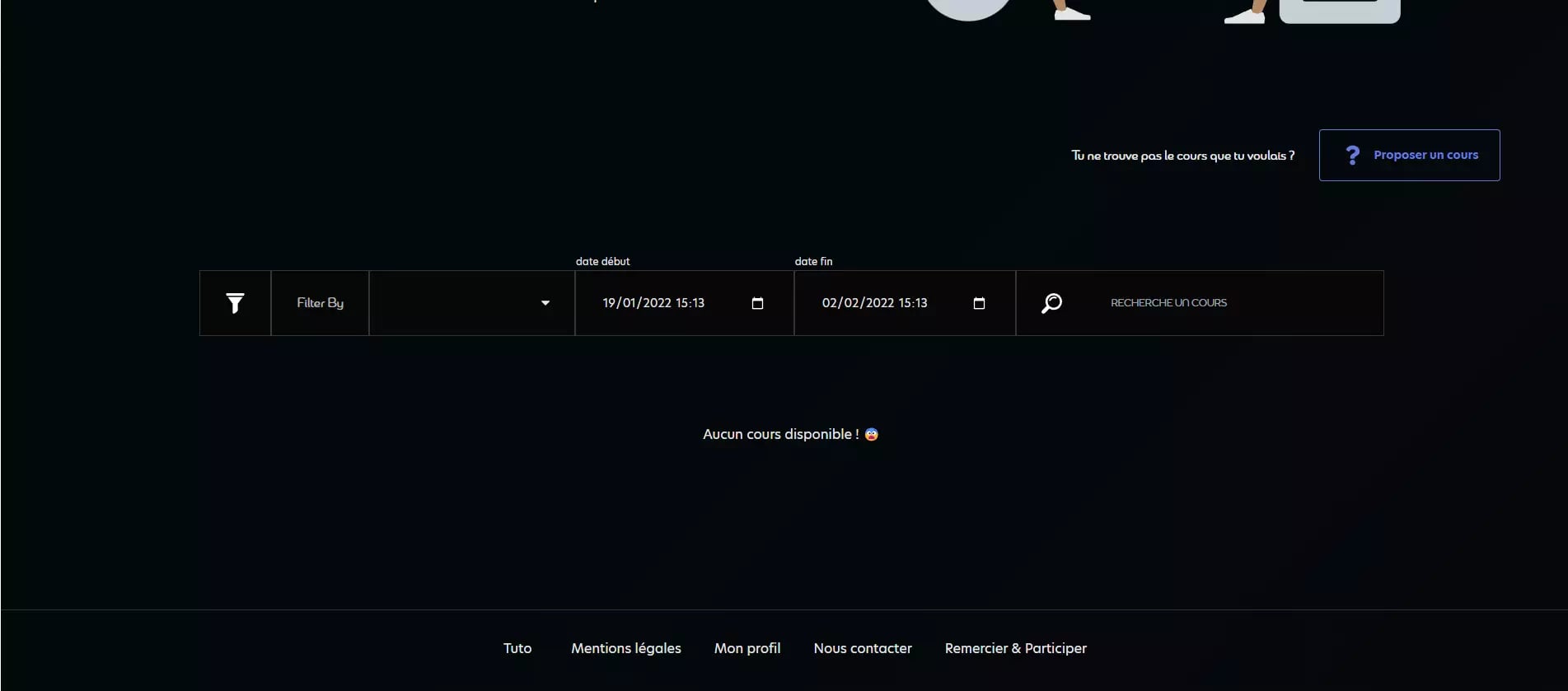Screen dimensions: 1568x691
Task: Click the magnifying glass search icon
Action: pos(1051,303)
